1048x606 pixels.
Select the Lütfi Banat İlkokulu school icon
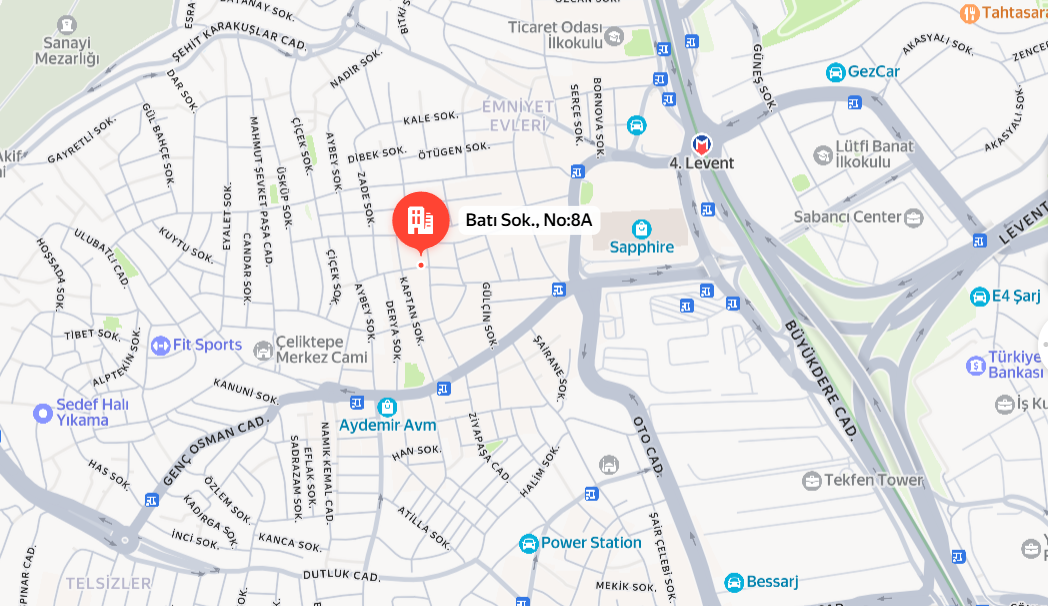(823, 155)
